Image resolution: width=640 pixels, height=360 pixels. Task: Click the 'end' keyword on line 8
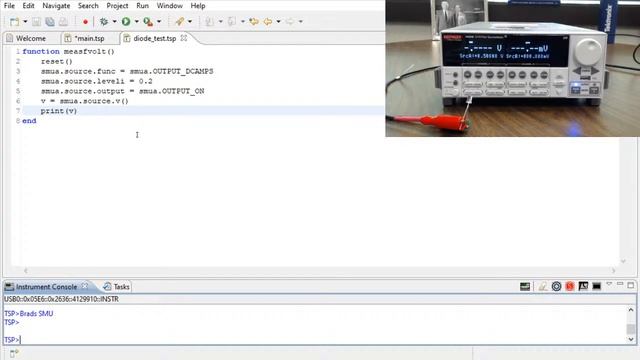pyautogui.click(x=29, y=121)
